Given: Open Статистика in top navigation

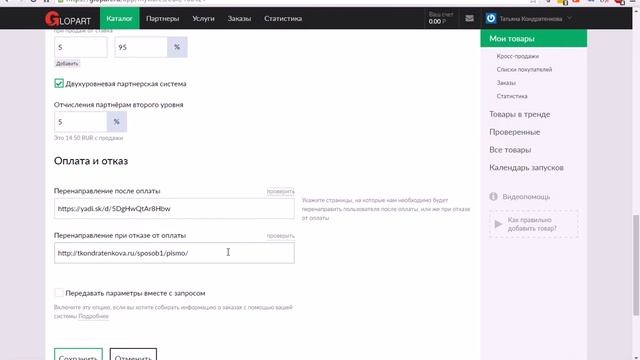Looking at the screenshot, I should [x=283, y=18].
